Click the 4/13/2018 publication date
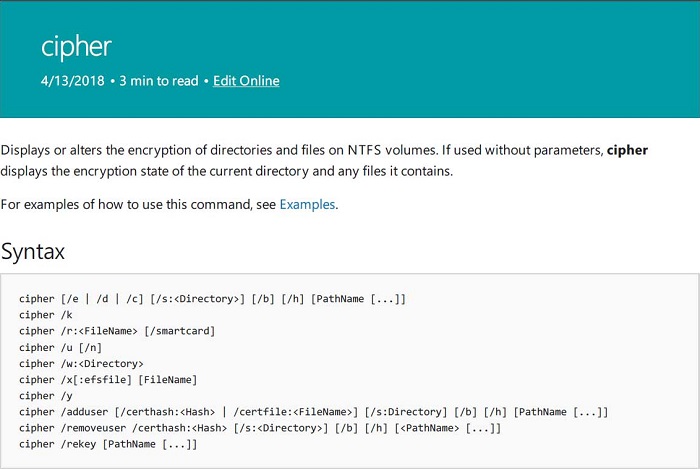Screen dimensions: 700x469 (72, 81)
